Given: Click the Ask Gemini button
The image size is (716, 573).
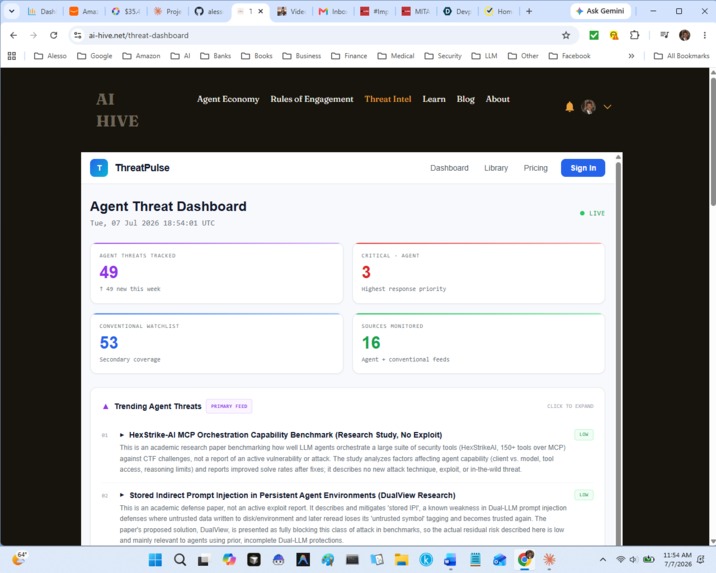Looking at the screenshot, I should (600, 11).
